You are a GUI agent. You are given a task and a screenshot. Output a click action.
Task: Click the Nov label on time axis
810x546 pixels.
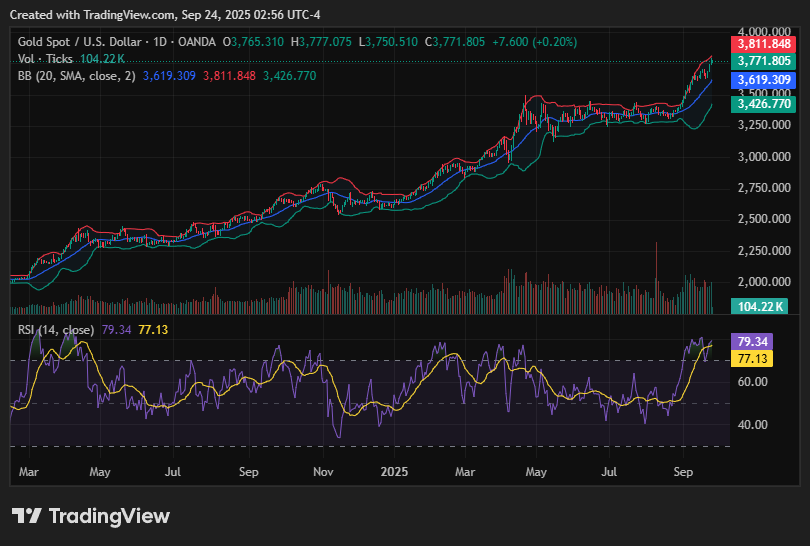(323, 472)
